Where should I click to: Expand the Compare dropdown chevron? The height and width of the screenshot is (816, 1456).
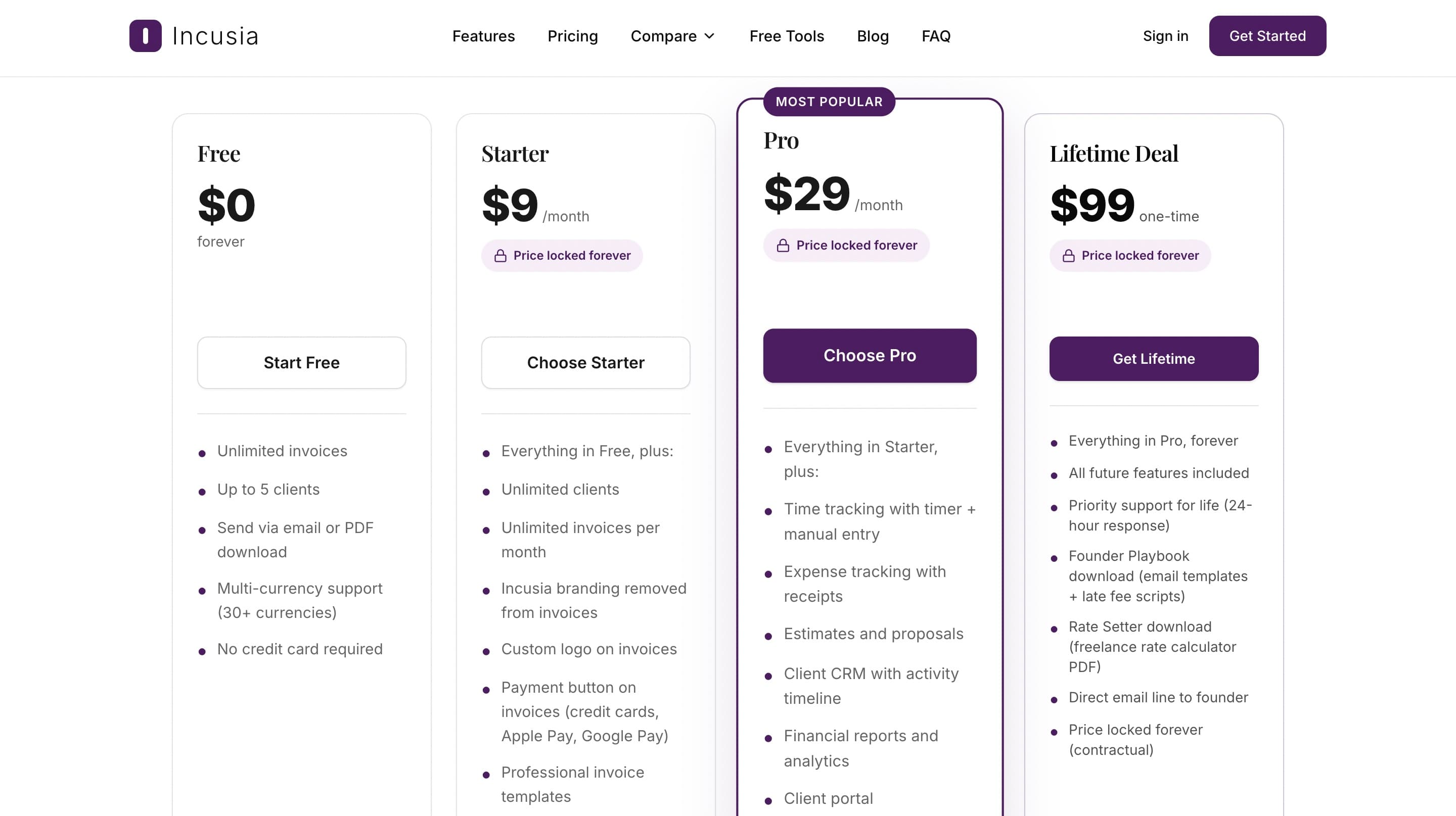[710, 36]
